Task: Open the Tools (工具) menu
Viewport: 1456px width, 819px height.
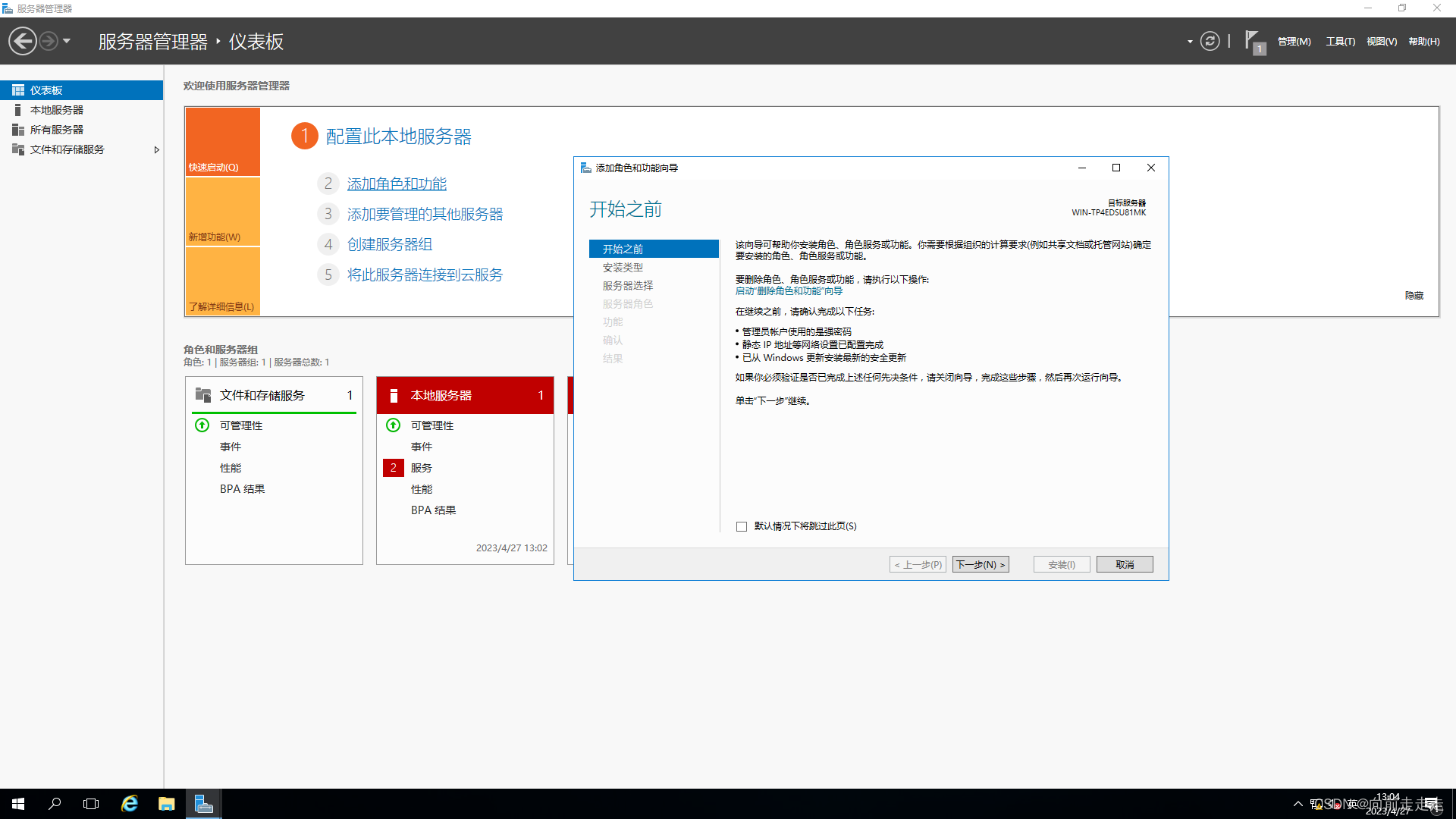Action: point(1340,42)
